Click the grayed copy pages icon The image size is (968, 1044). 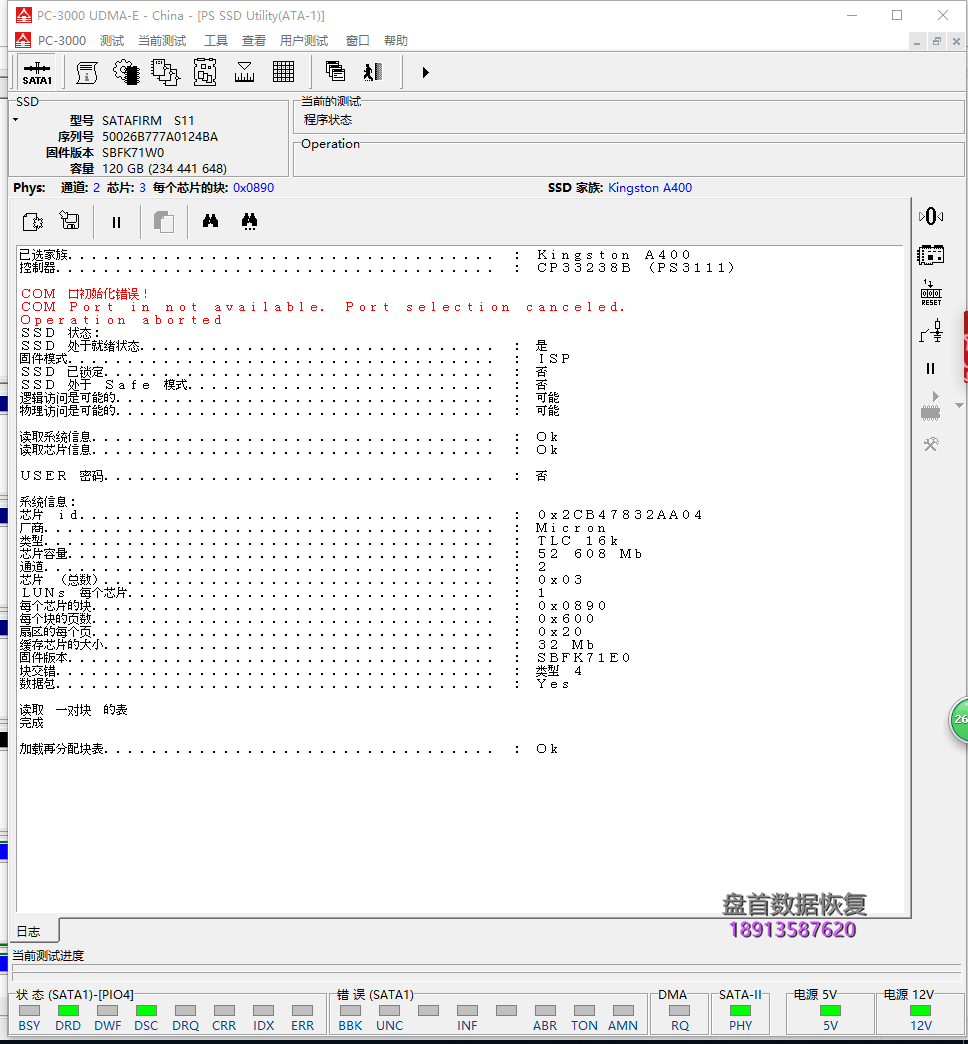[164, 222]
